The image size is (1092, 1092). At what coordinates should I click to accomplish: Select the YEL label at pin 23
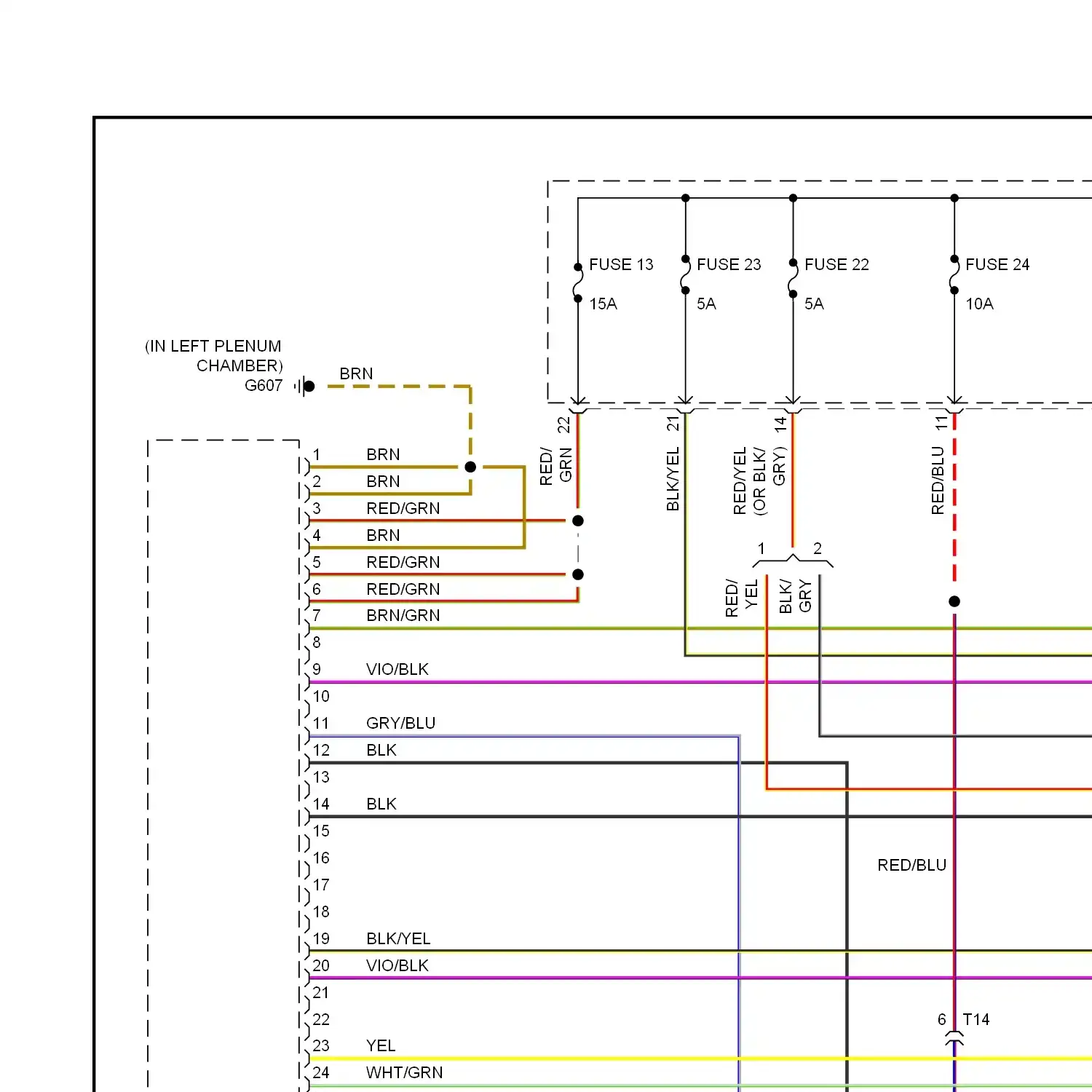[x=381, y=1046]
